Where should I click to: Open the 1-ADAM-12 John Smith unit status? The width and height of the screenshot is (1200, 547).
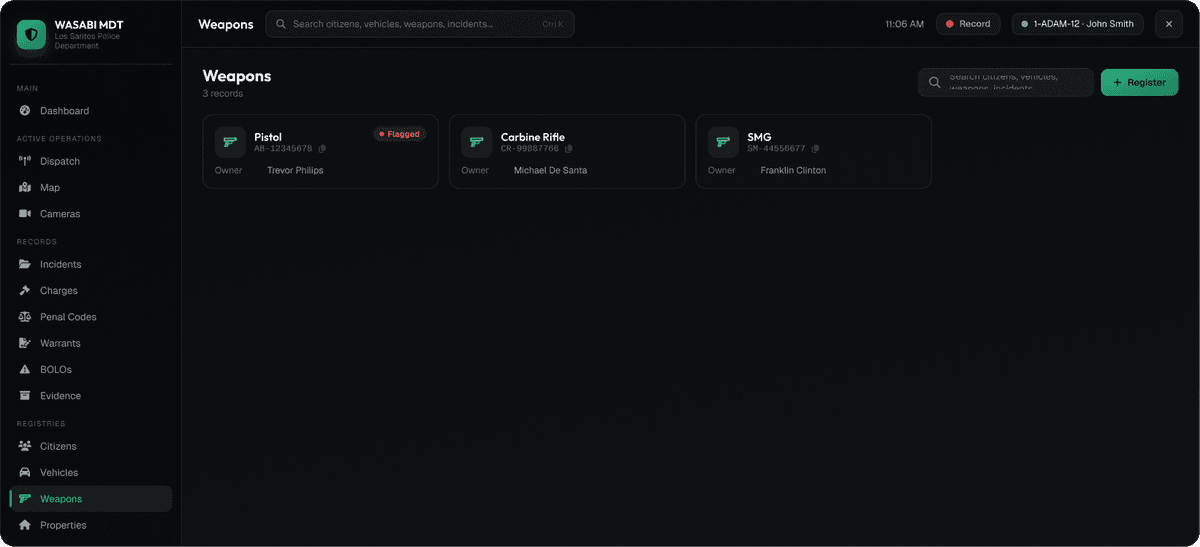click(1079, 24)
